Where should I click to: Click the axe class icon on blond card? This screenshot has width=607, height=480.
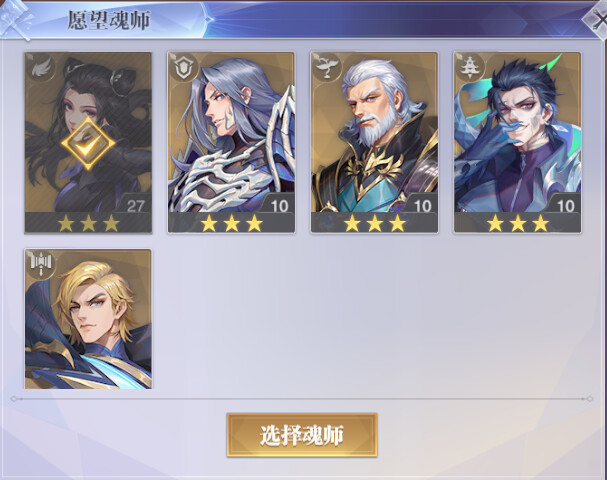(x=40, y=264)
